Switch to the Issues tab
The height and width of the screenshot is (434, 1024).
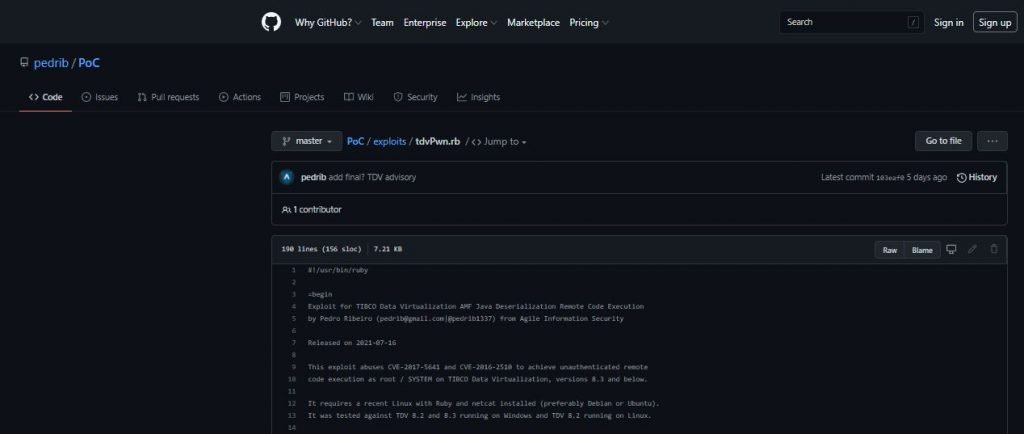pyautogui.click(x=99, y=97)
